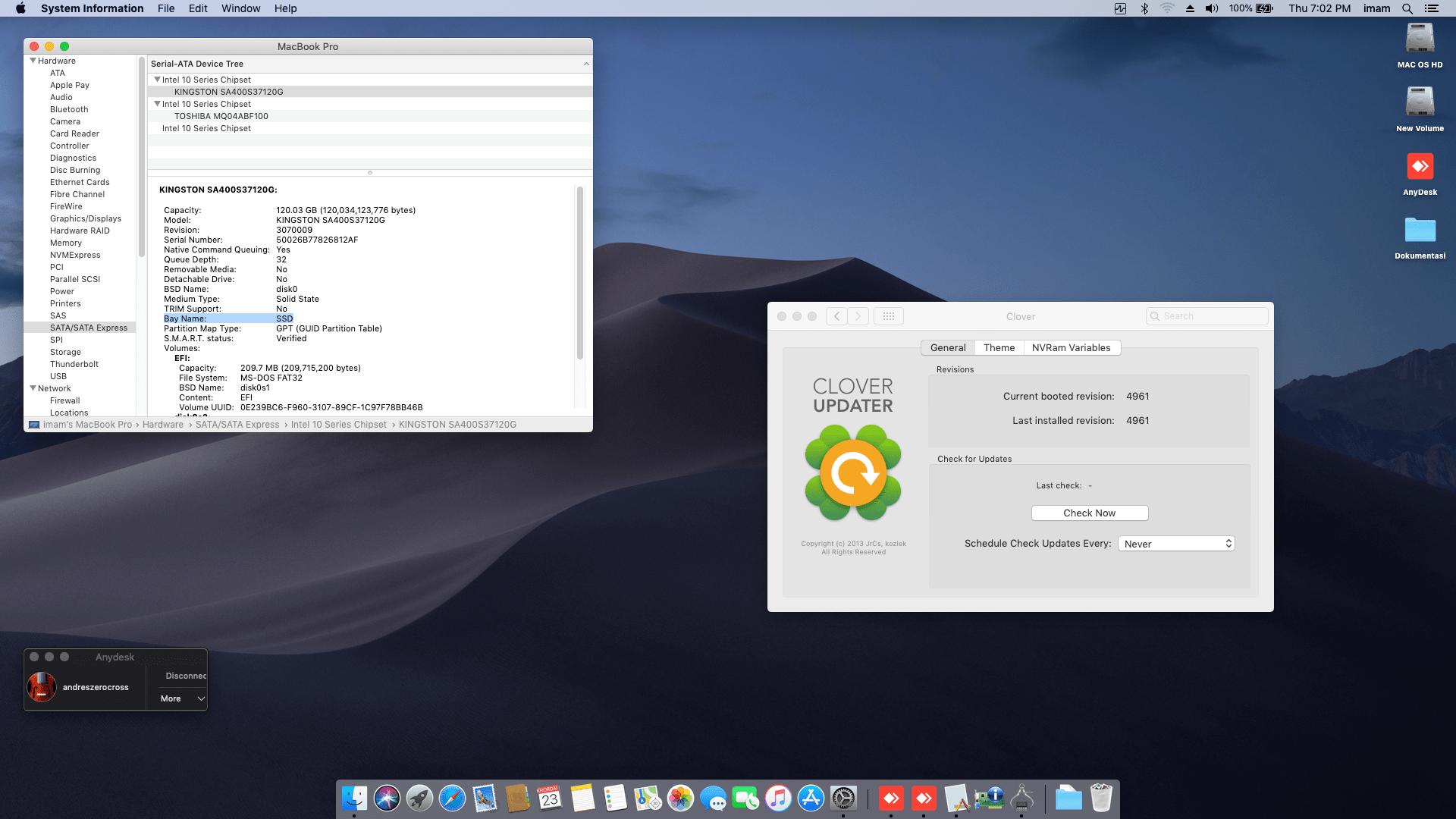Open the Apple menu
Viewport: 1456px width, 819px height.
pyautogui.click(x=20, y=8)
